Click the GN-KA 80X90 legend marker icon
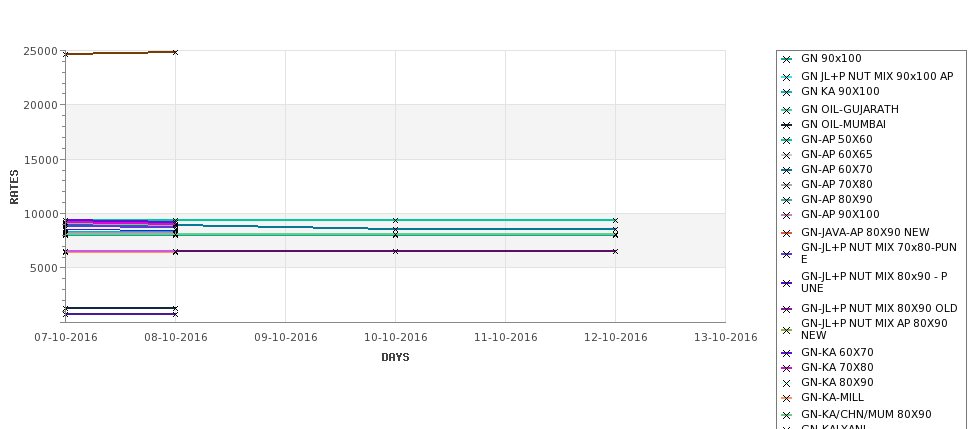This screenshot has height=429, width=975. [x=787, y=383]
